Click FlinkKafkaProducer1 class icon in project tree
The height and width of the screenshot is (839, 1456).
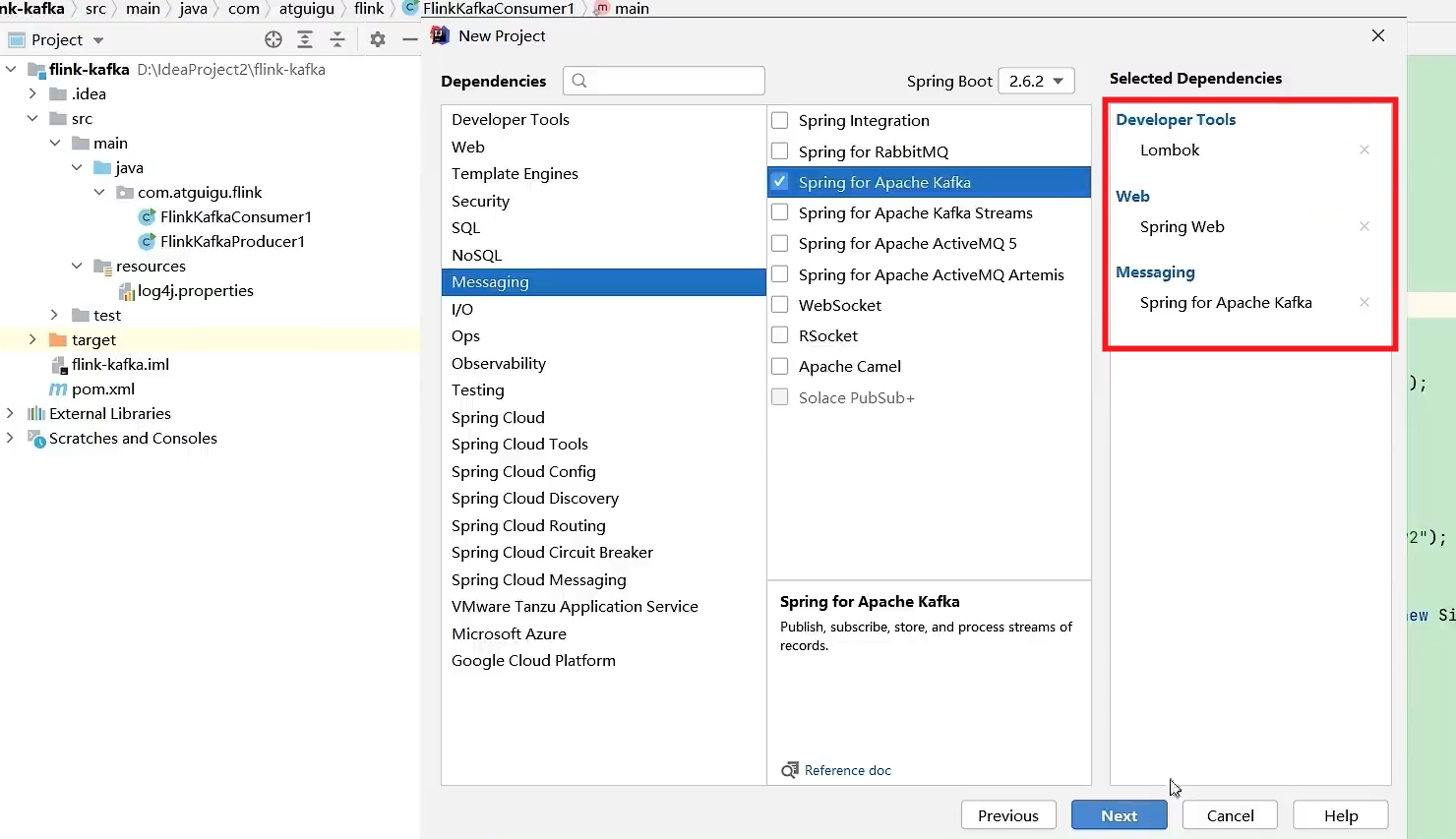(x=148, y=241)
